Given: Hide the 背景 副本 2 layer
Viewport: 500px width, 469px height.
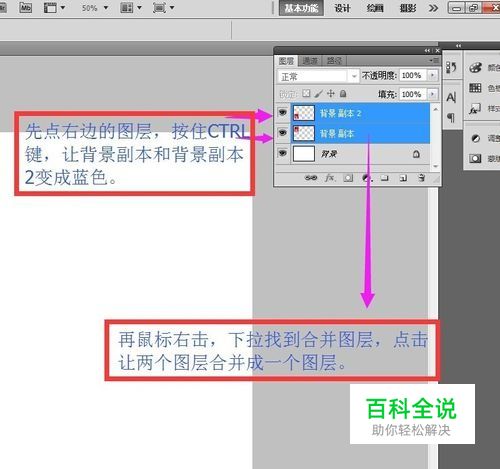Looking at the screenshot, I should [283, 113].
